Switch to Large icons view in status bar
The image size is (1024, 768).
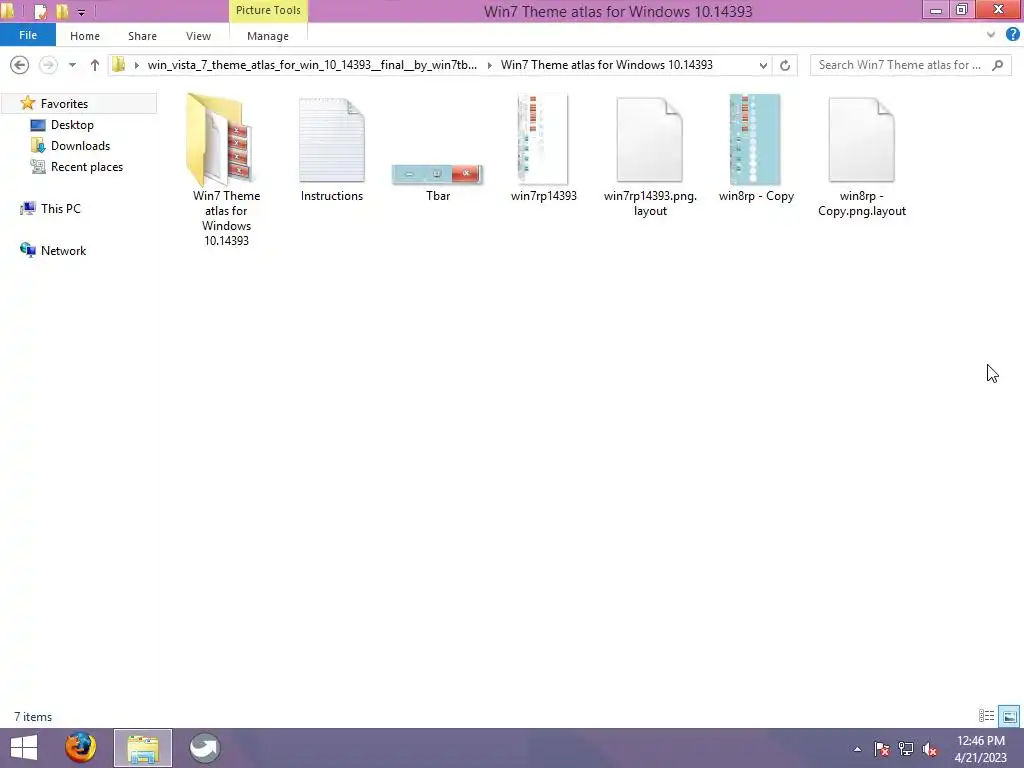click(1009, 716)
